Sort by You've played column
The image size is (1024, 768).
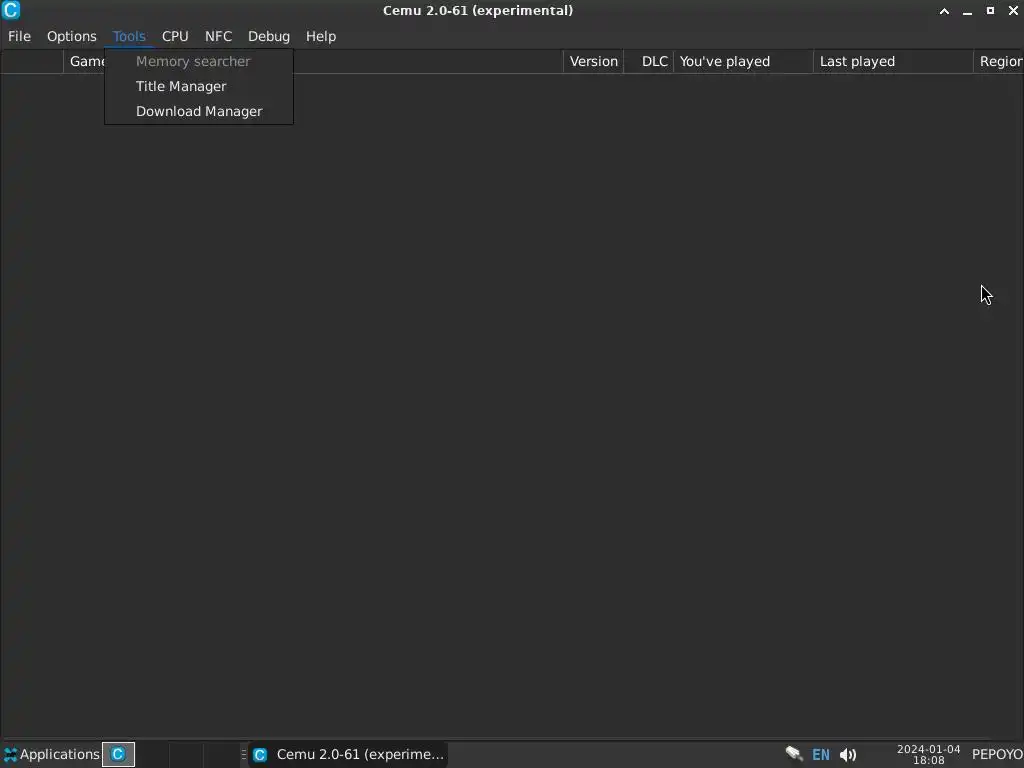[x=743, y=61]
